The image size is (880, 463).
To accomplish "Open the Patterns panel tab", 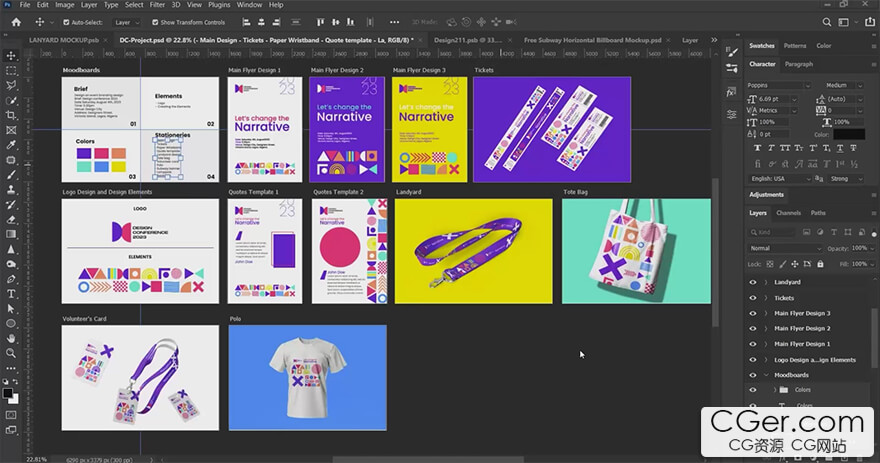I will click(x=795, y=45).
